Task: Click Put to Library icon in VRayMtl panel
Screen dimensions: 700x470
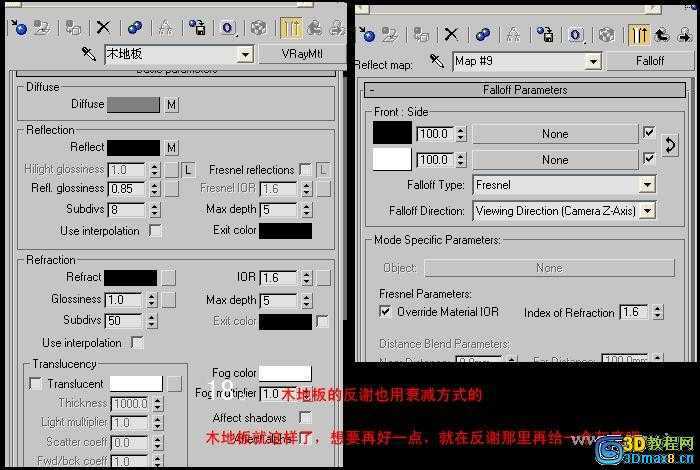Action: [x=197, y=28]
